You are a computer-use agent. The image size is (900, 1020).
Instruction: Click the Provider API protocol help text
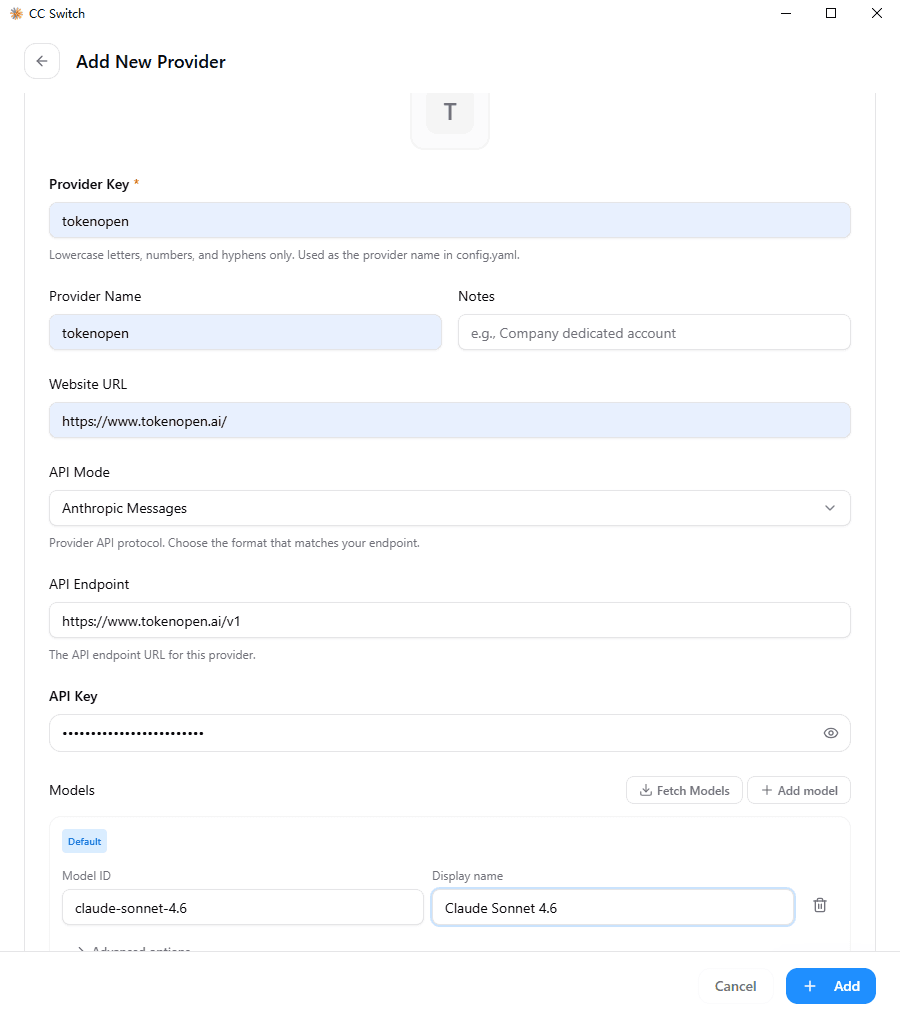point(234,543)
